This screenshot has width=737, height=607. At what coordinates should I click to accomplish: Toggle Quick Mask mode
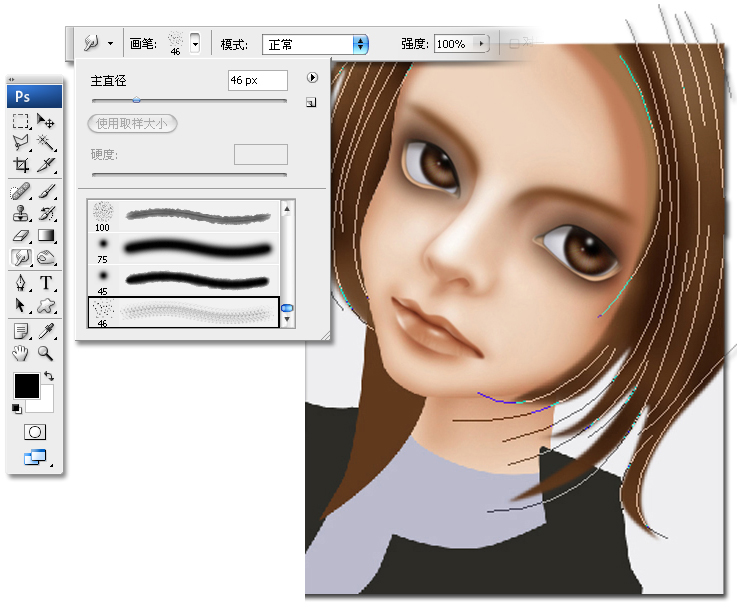pyautogui.click(x=35, y=432)
